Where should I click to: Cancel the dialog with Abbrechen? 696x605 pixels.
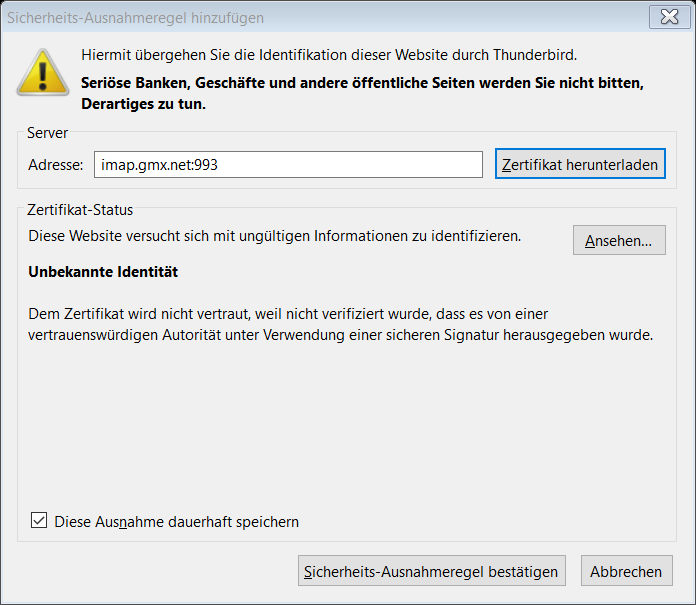tap(626, 571)
